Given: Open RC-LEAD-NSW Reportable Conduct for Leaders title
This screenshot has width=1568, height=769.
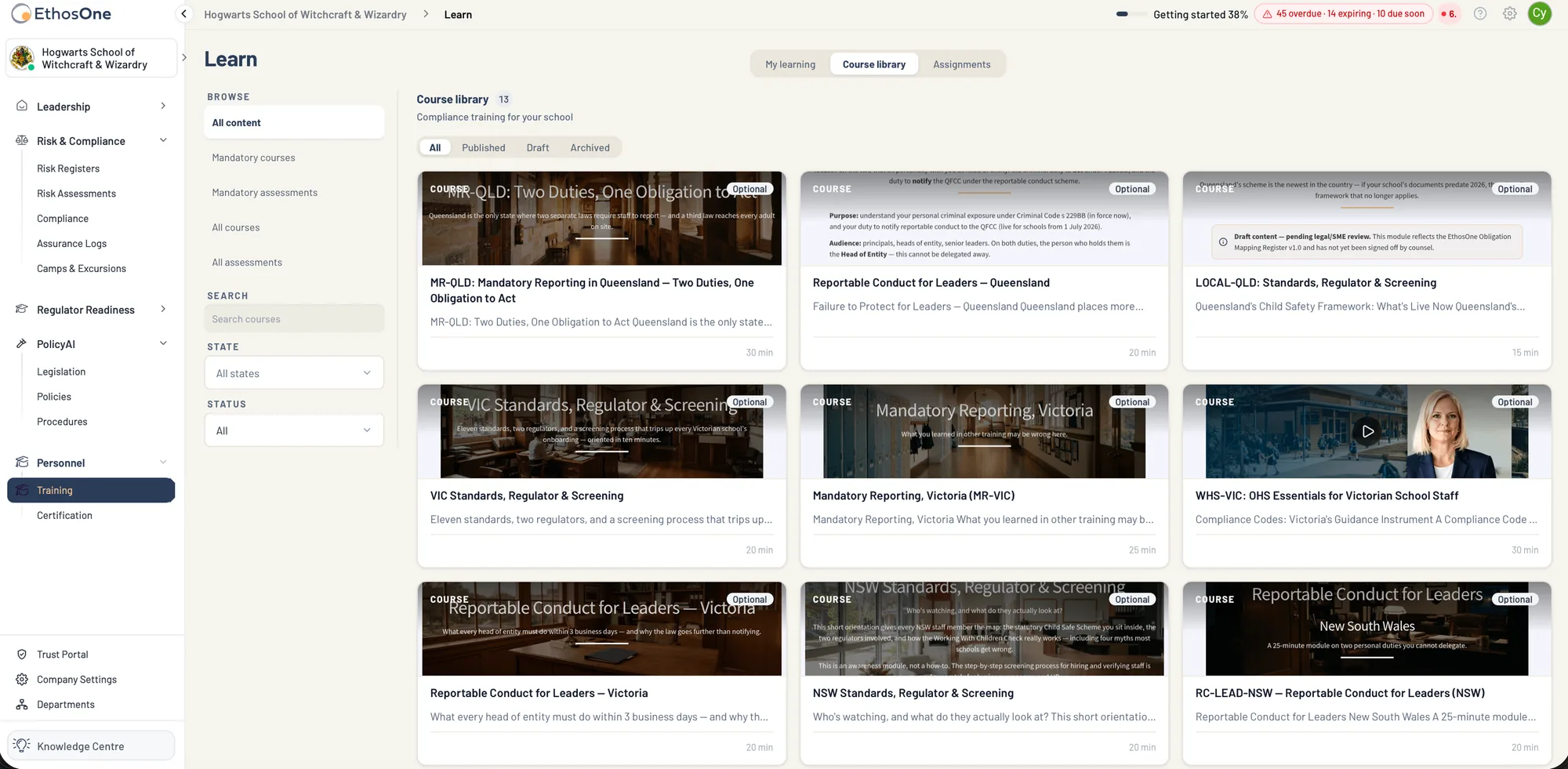Looking at the screenshot, I should pyautogui.click(x=1340, y=693).
